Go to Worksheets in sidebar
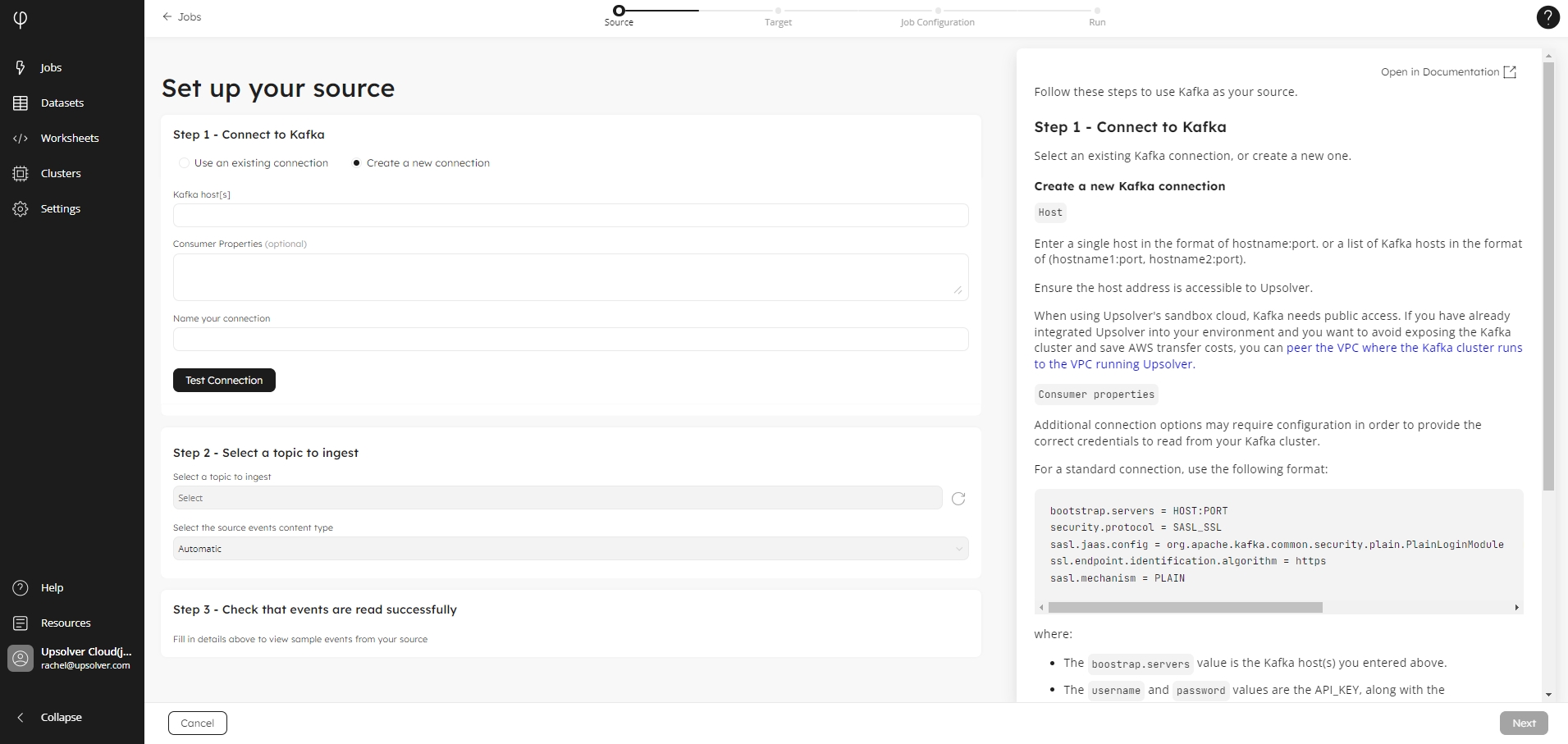1568x744 pixels. point(69,138)
